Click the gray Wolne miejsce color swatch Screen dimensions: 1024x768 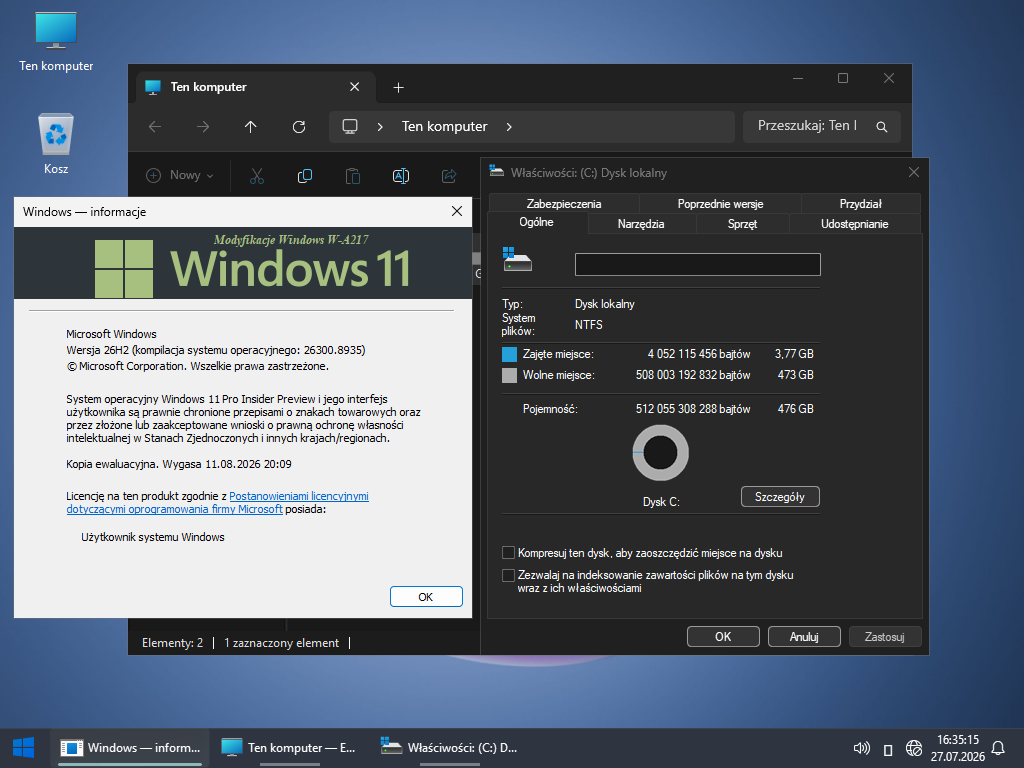pyautogui.click(x=509, y=375)
